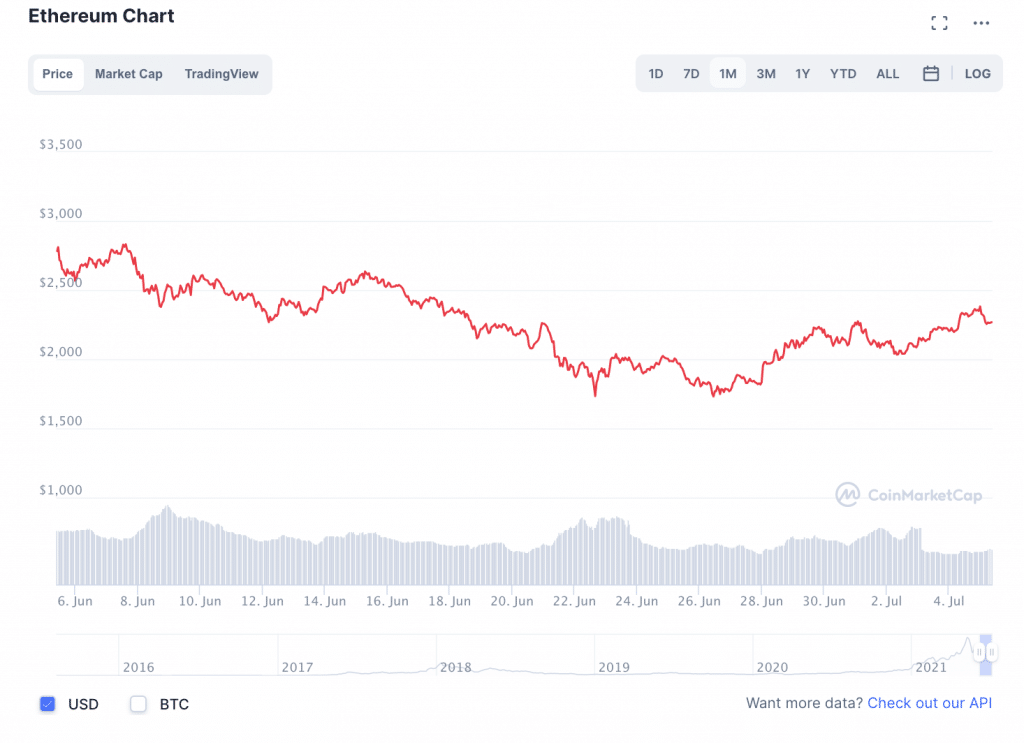Switch to the TradingView tab
Image resolution: width=1024 pixels, height=743 pixels.
click(x=221, y=74)
